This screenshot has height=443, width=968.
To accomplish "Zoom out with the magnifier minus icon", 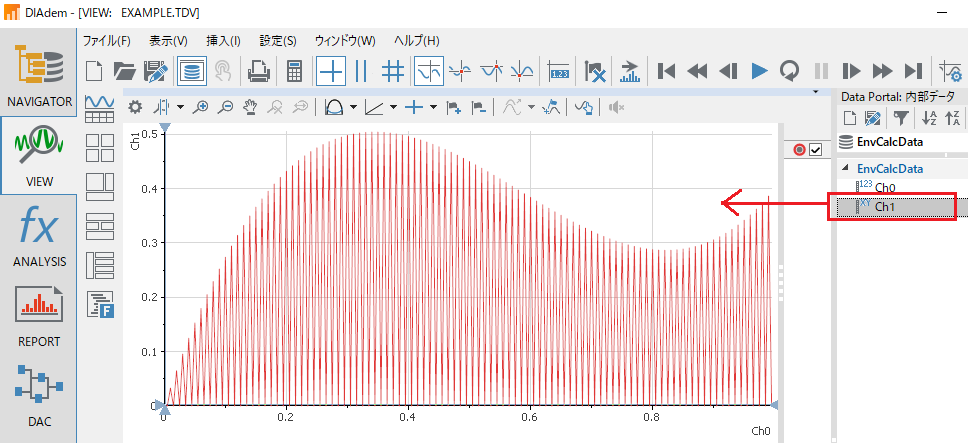I will pyautogui.click(x=225, y=107).
